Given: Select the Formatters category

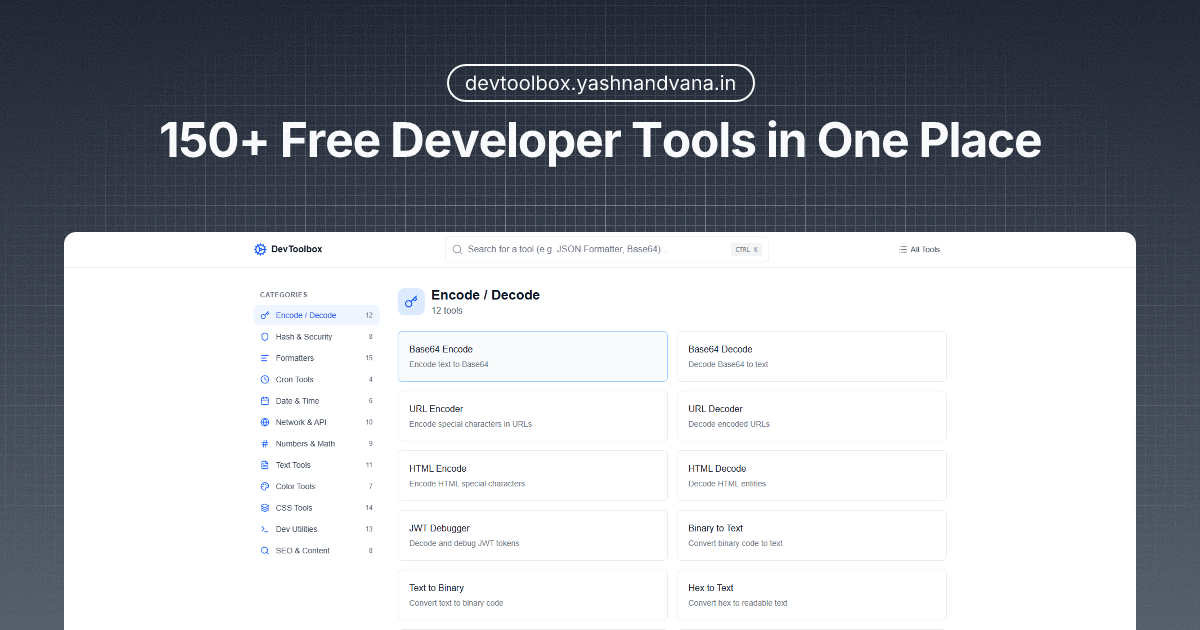Looking at the screenshot, I should [x=294, y=357].
